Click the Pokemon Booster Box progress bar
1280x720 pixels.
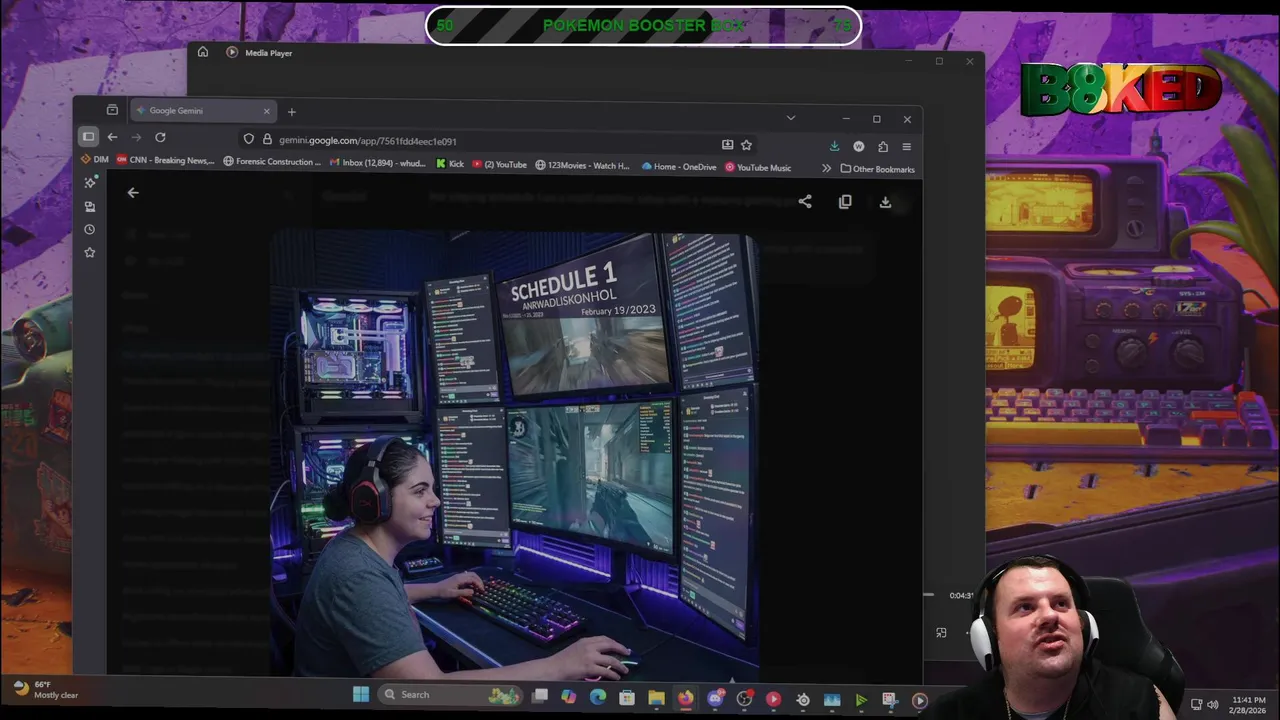point(643,26)
